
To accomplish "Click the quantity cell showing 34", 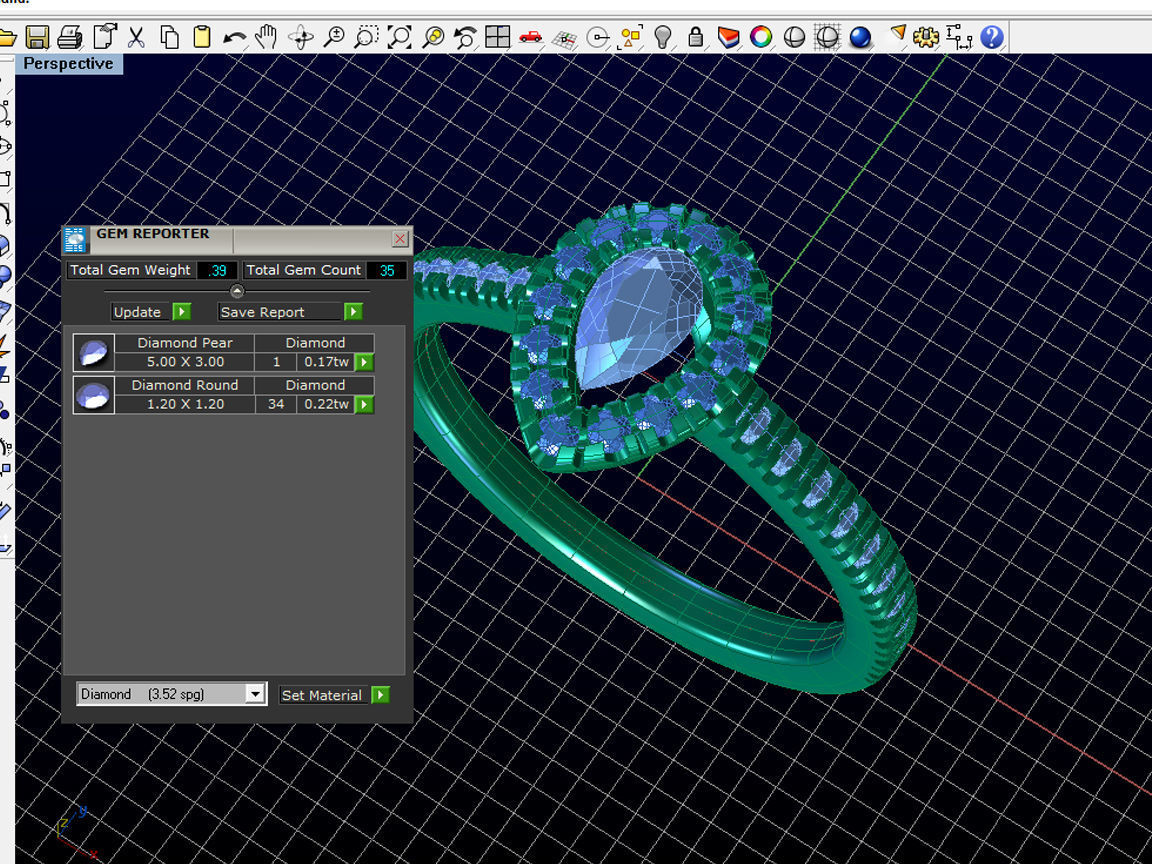I will tap(276, 405).
